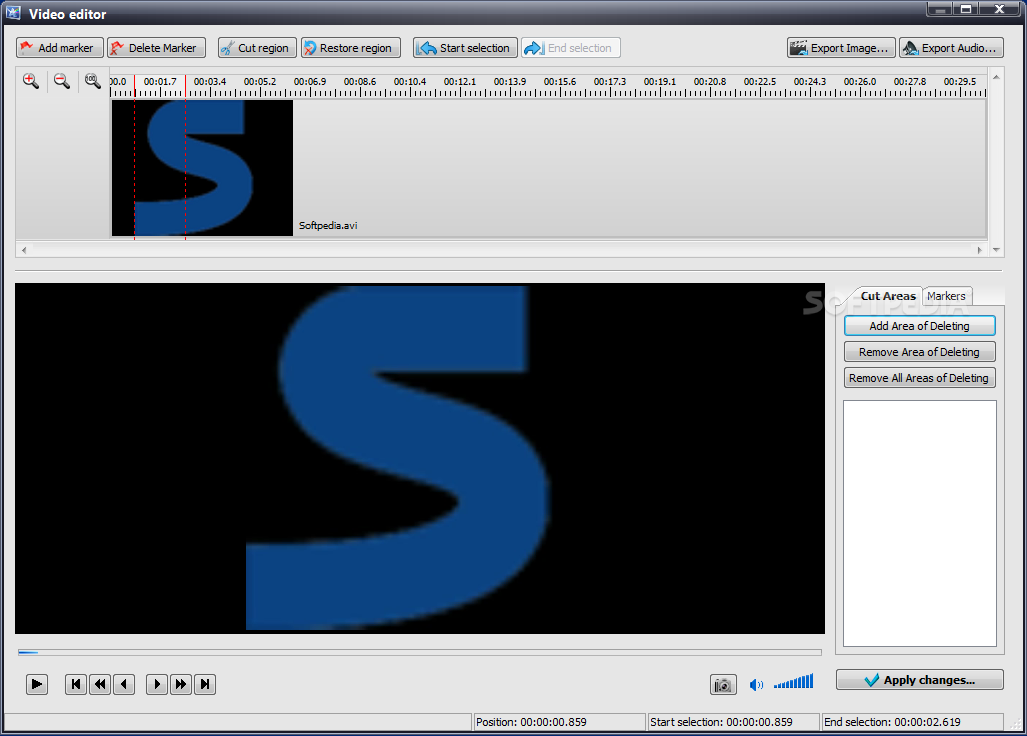This screenshot has width=1027, height=736.
Task: Apply changes to the video
Action: click(920, 680)
